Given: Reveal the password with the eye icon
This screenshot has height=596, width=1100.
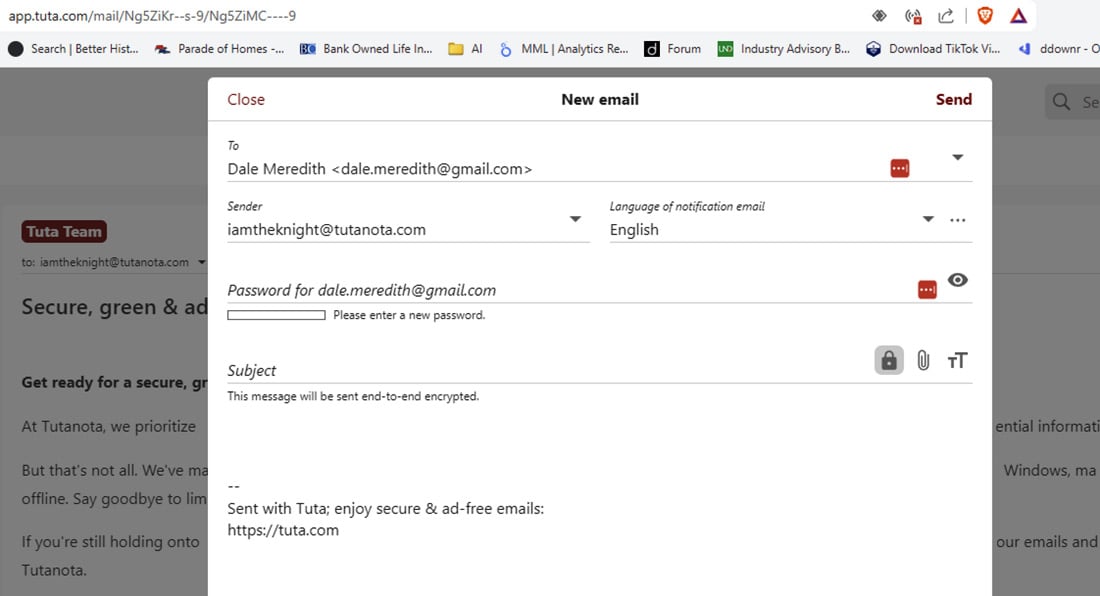Looking at the screenshot, I should pos(957,281).
